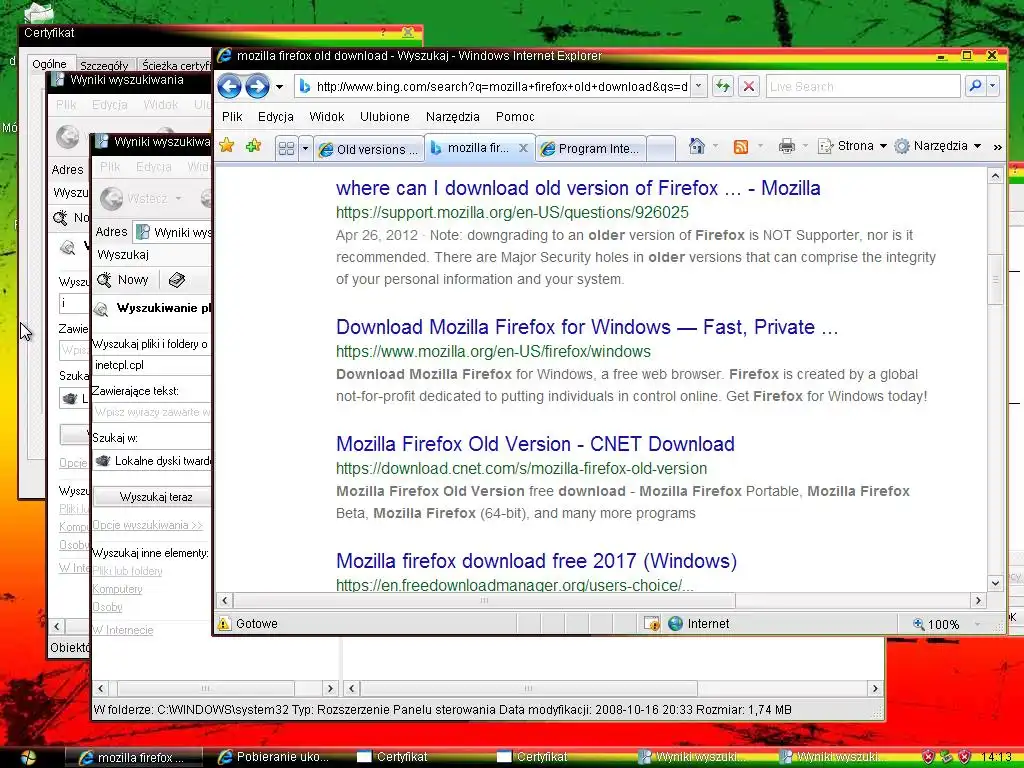This screenshot has width=1024, height=768.
Task: Click the Home page icon
Action: point(696,146)
